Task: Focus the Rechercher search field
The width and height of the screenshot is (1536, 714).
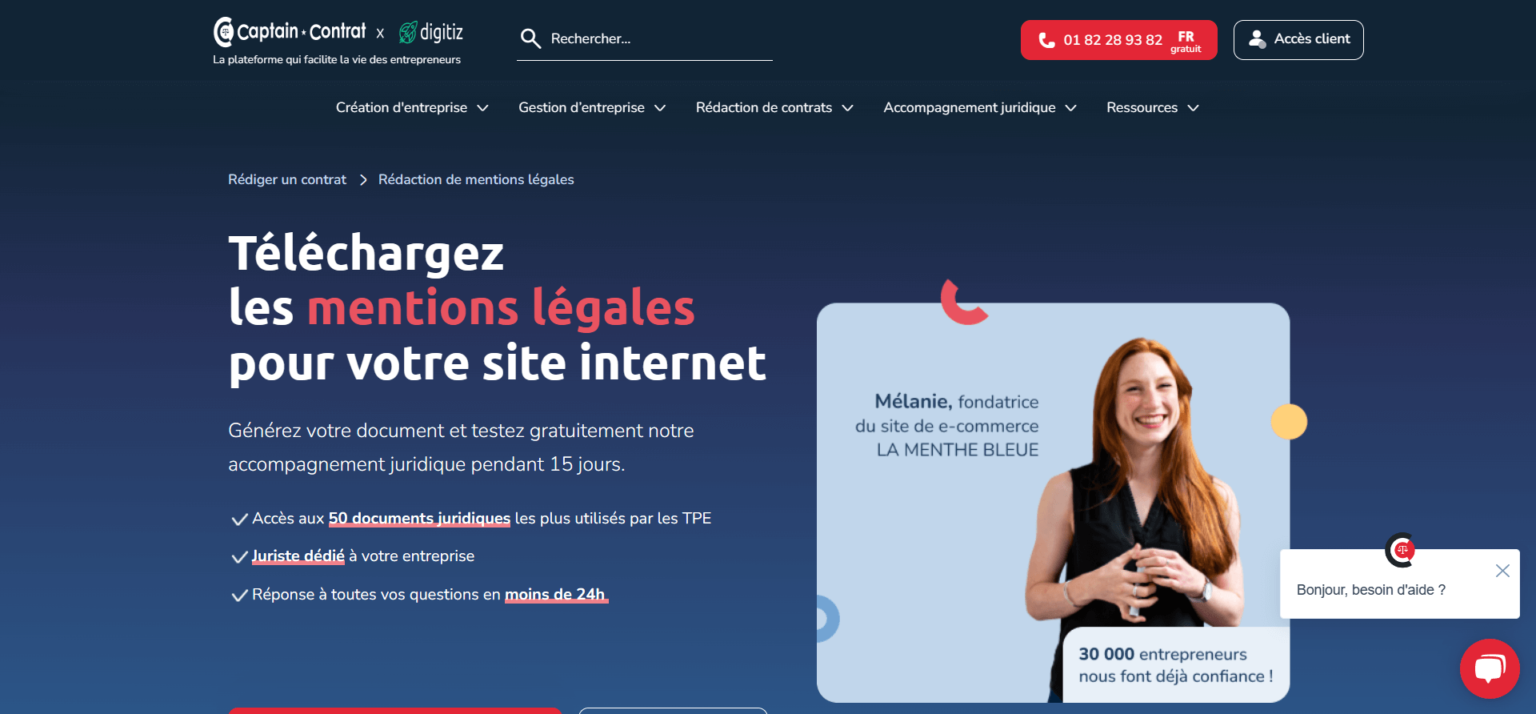Action: [x=644, y=39]
